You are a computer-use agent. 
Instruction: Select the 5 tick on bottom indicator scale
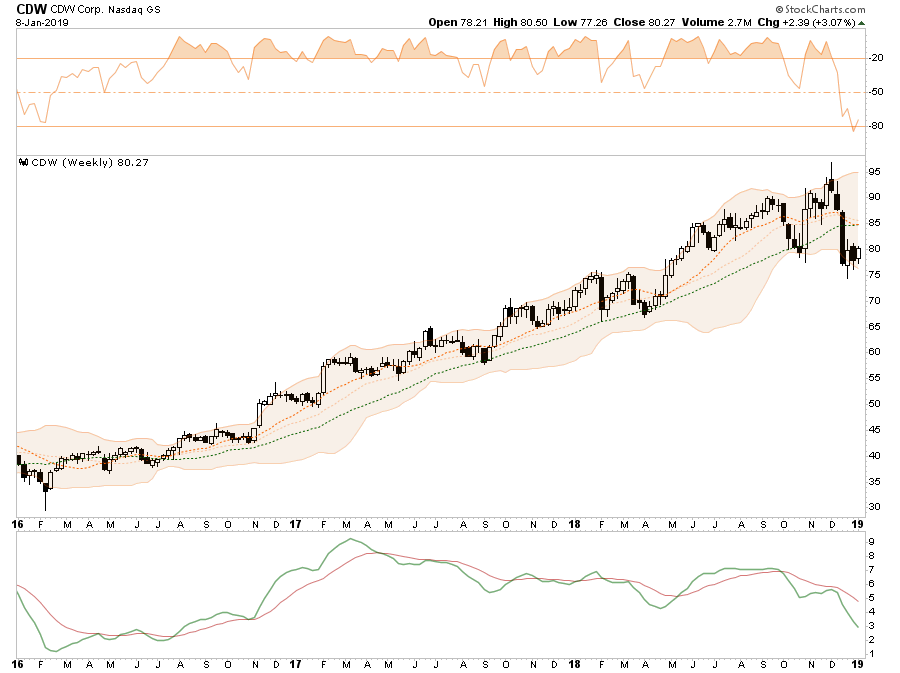[871, 598]
